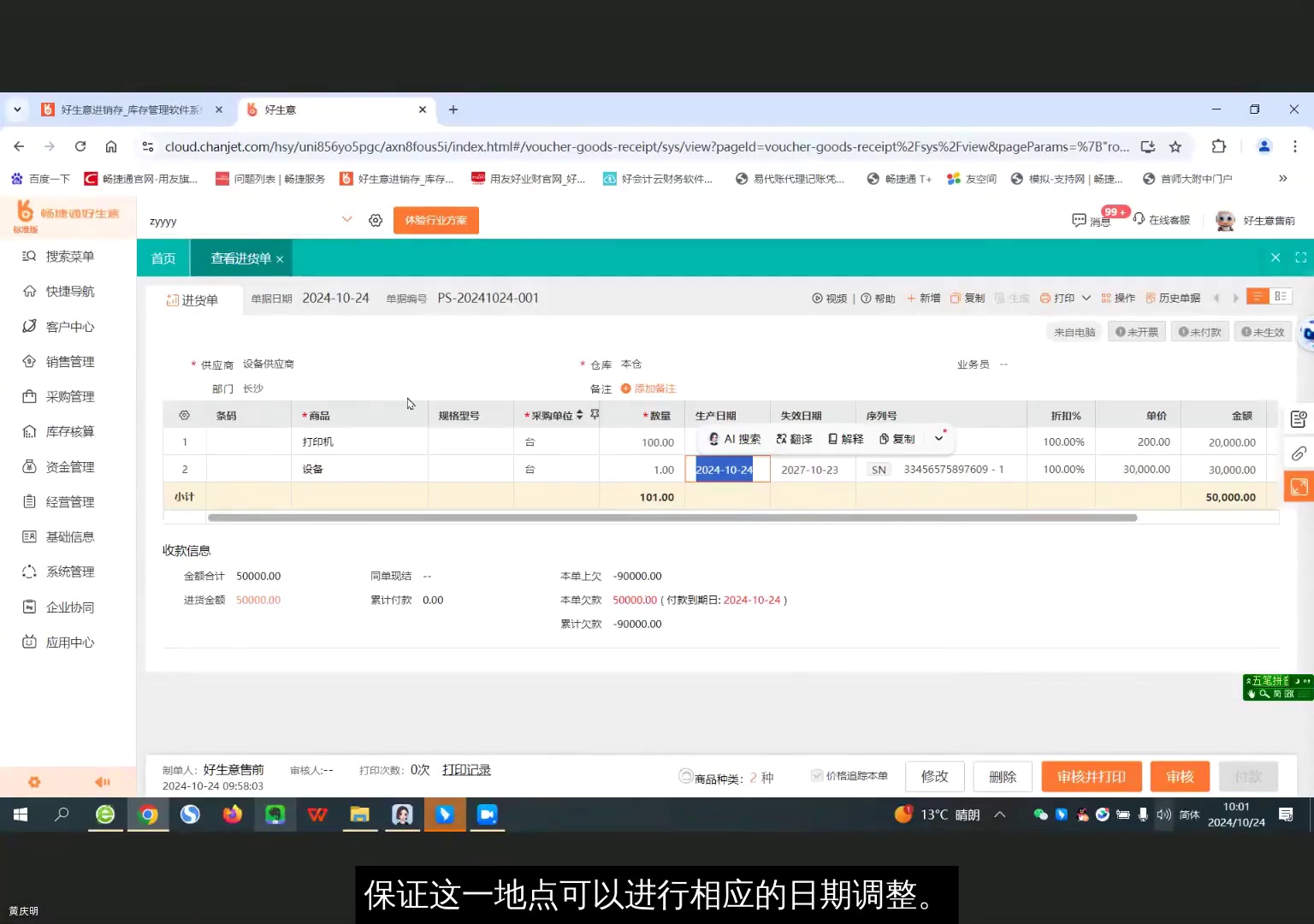
Task: Open the 打印 print dropdown arrow
Action: click(x=1086, y=298)
